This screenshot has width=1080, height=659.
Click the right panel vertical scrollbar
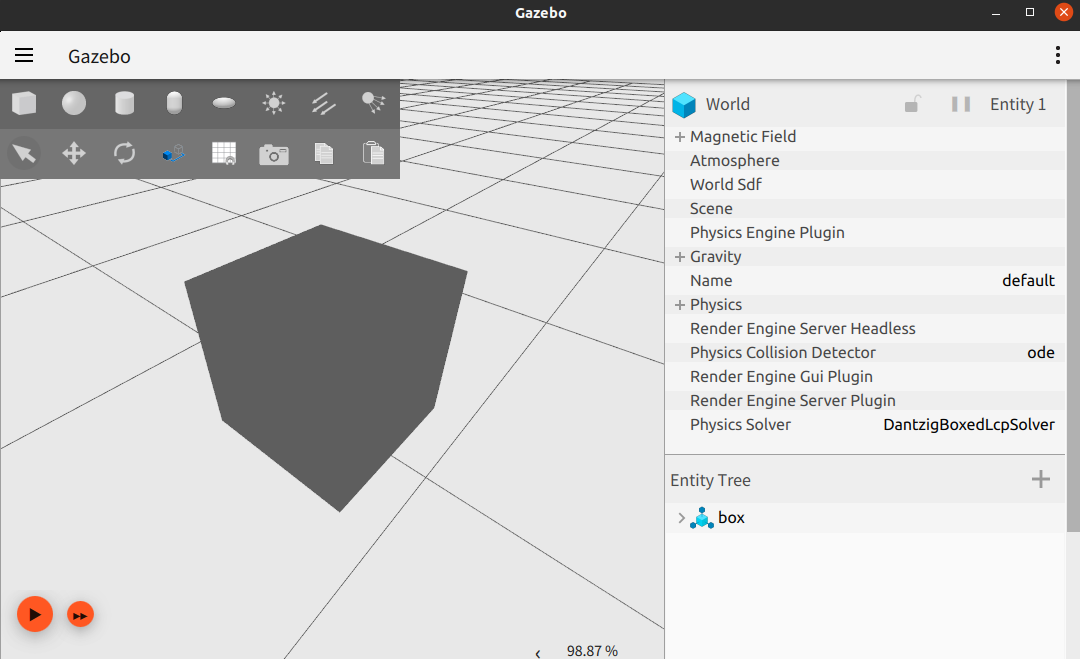[x=1073, y=306]
